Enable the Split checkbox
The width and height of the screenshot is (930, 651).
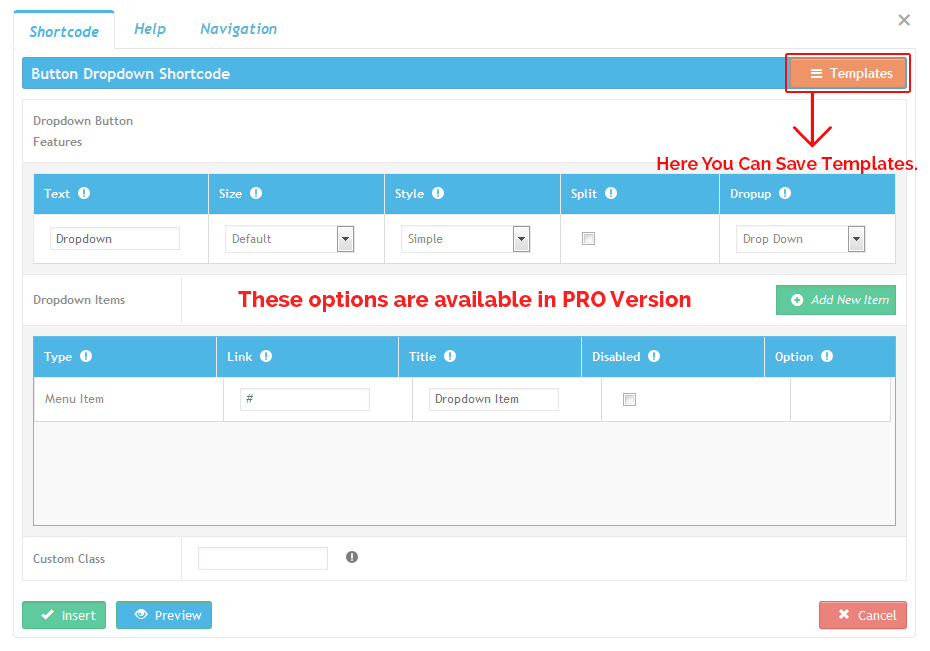click(x=589, y=239)
